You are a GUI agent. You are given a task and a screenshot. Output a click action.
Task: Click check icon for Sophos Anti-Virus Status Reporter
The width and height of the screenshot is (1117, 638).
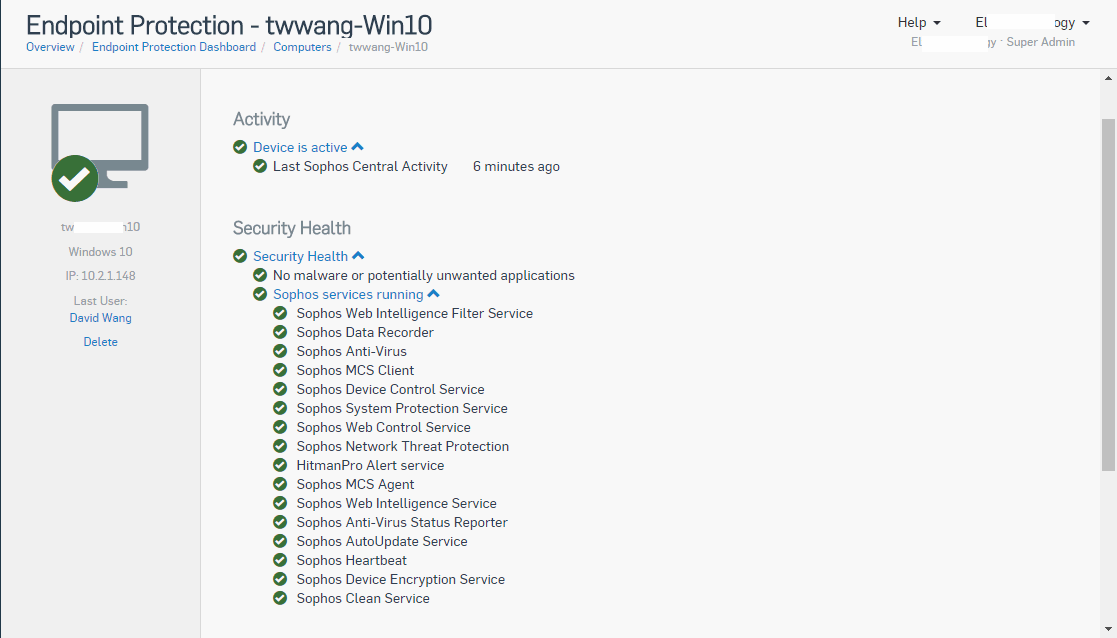coord(280,523)
